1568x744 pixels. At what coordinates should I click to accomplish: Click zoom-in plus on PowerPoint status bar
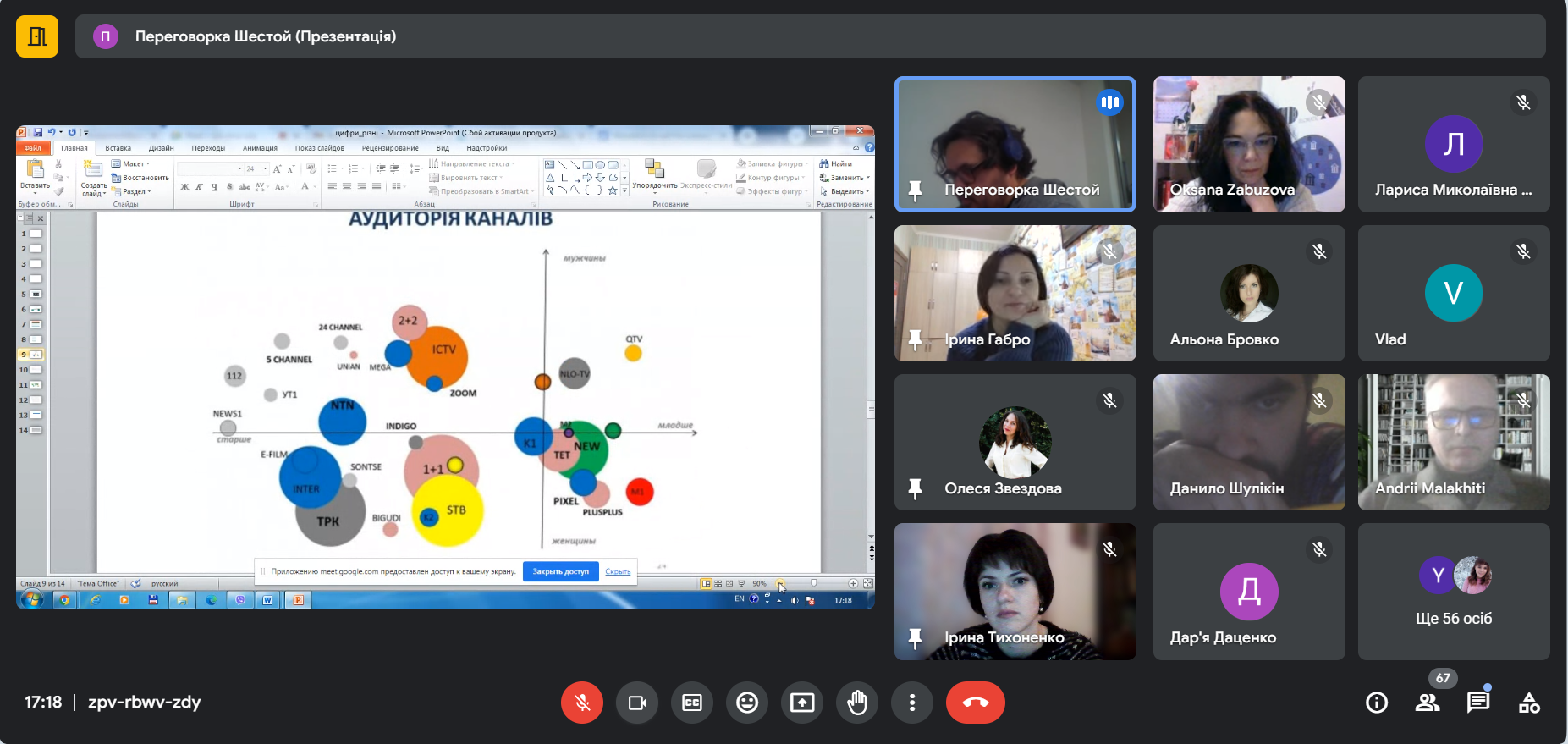pyautogui.click(x=853, y=583)
